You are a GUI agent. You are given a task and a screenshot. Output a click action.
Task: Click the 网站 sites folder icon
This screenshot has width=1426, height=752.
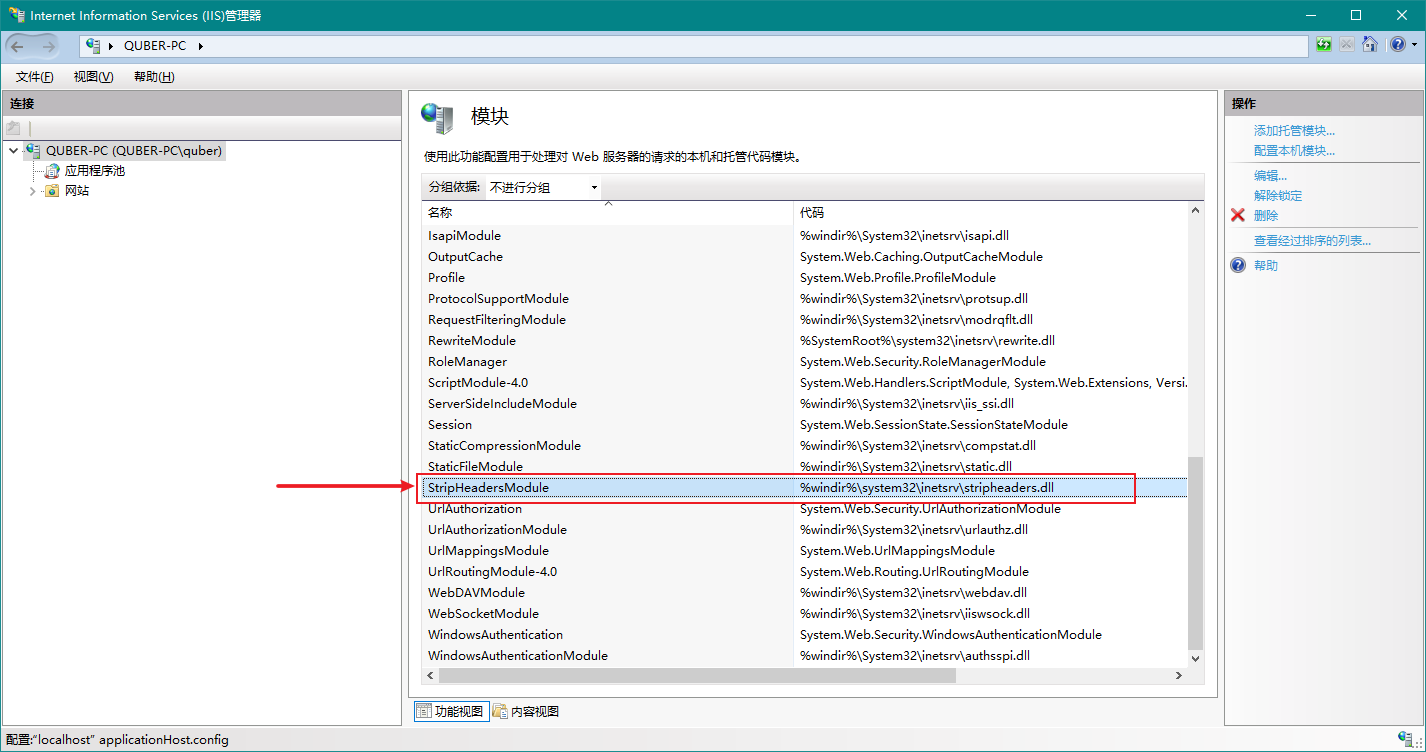52,191
